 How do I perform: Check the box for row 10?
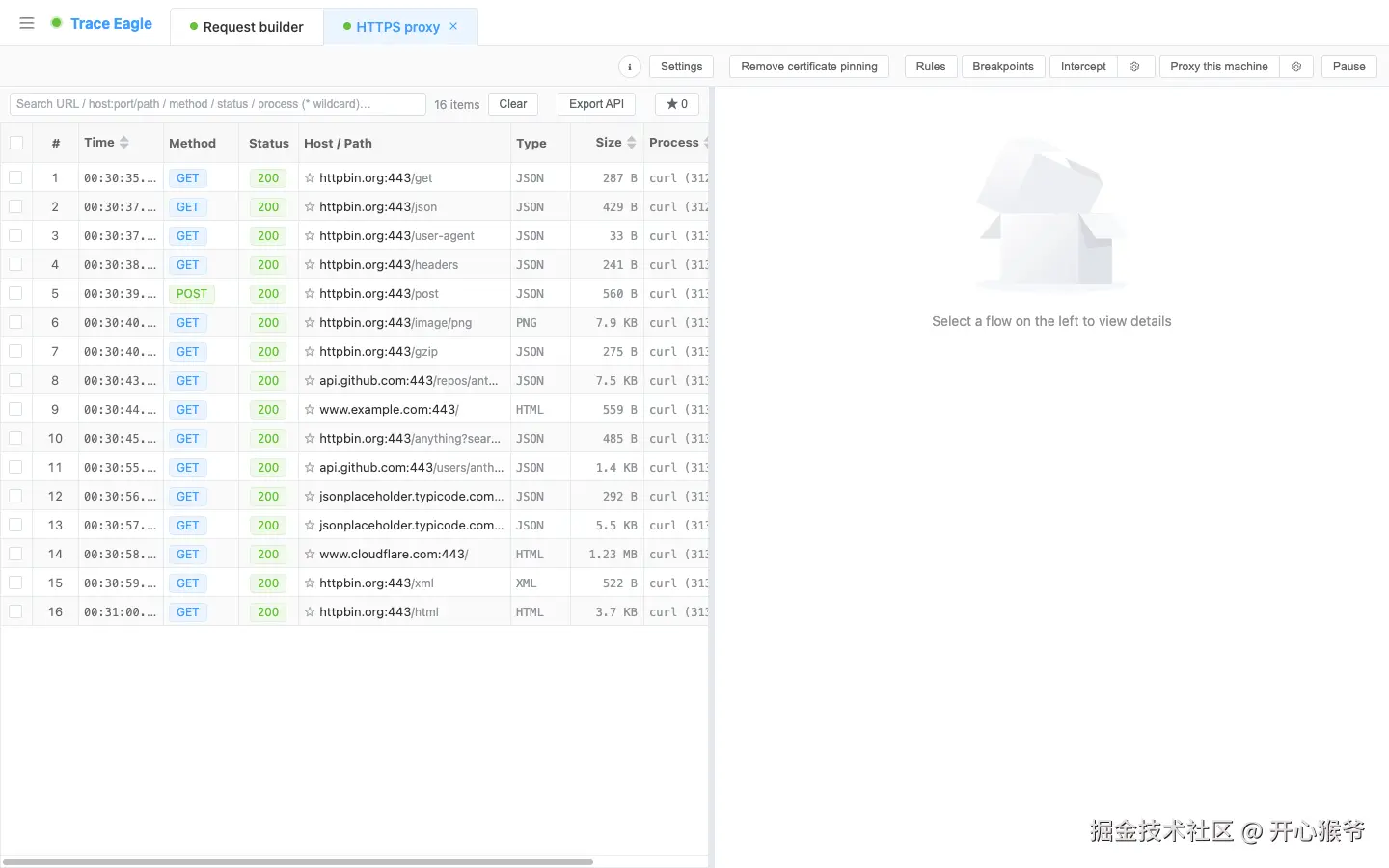pos(15,438)
